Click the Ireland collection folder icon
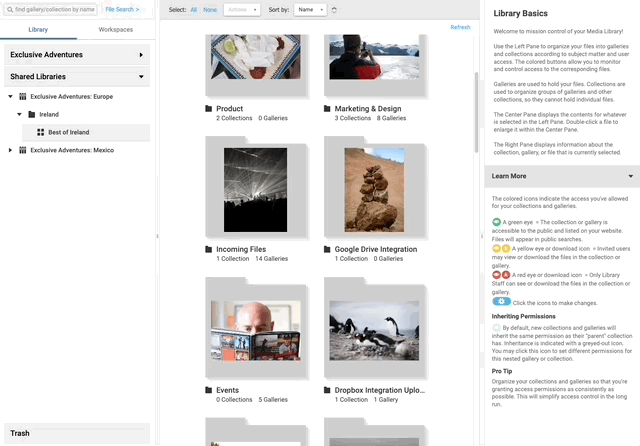 [31, 115]
